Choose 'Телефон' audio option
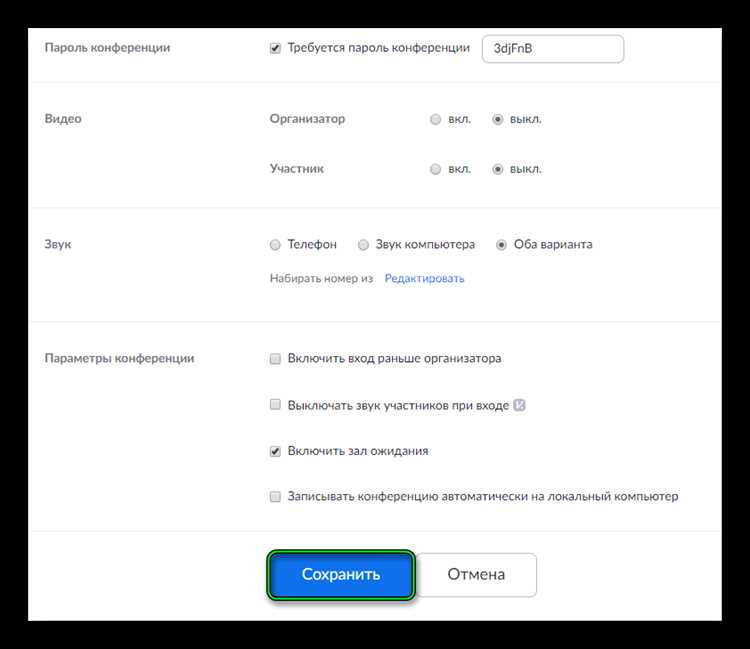 click(x=275, y=245)
